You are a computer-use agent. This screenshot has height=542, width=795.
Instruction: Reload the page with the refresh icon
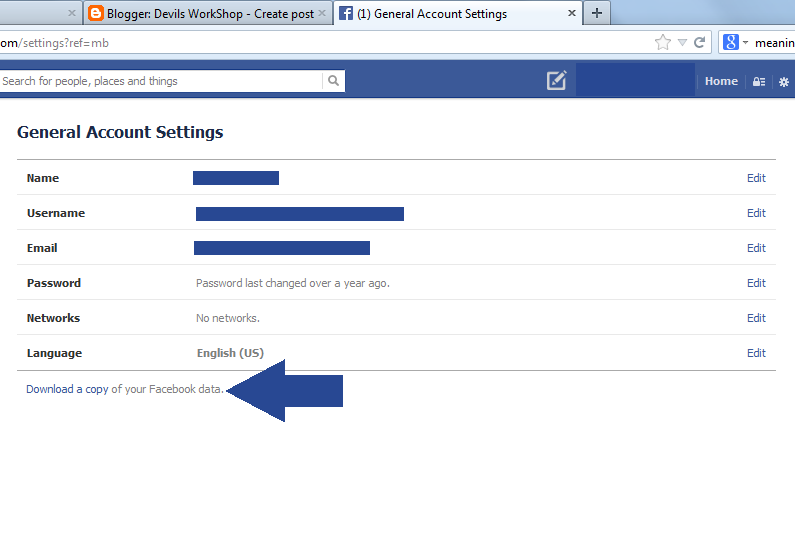(x=700, y=43)
